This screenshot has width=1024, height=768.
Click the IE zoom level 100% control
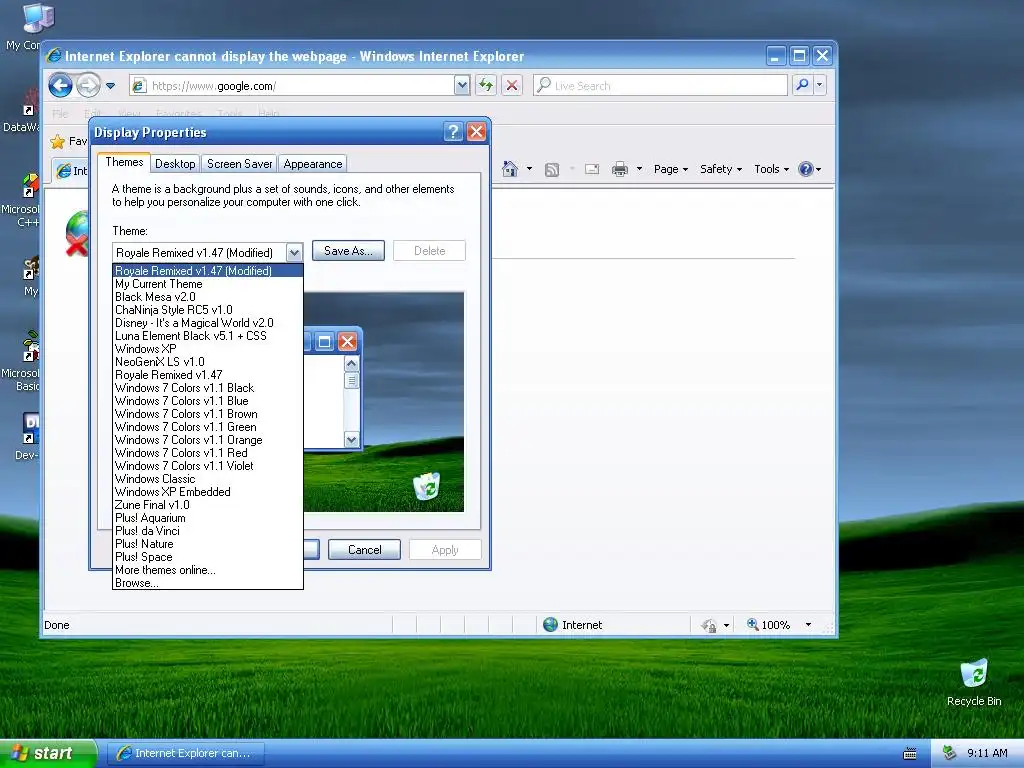click(769, 625)
